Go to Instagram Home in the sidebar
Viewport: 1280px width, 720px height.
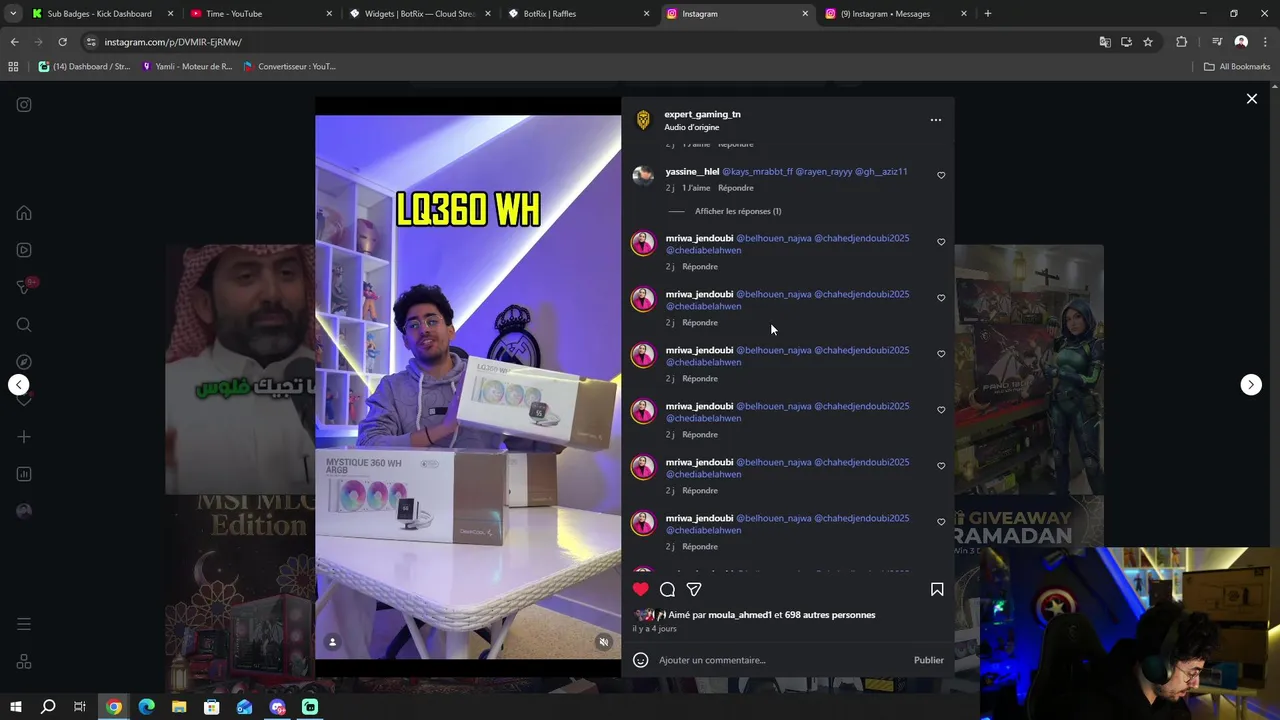coord(24,213)
